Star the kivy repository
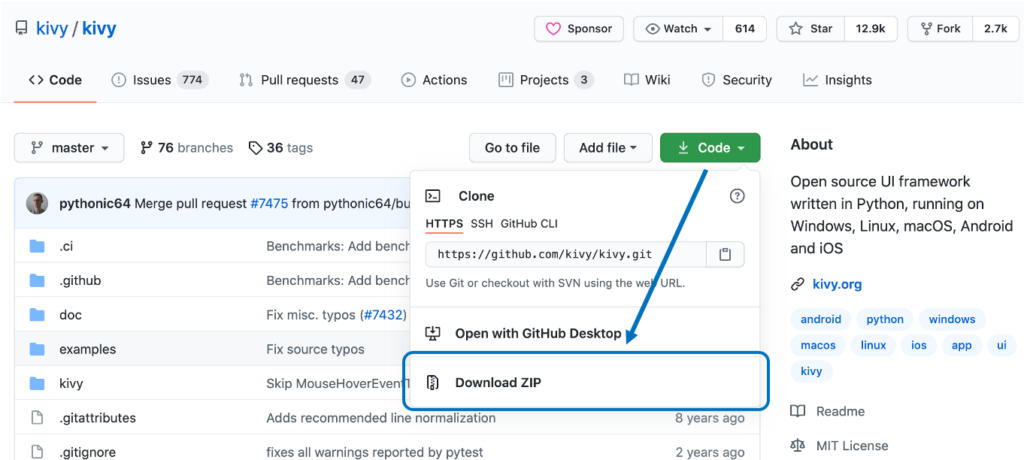Screen dimensions: 1024x460 coord(811,29)
